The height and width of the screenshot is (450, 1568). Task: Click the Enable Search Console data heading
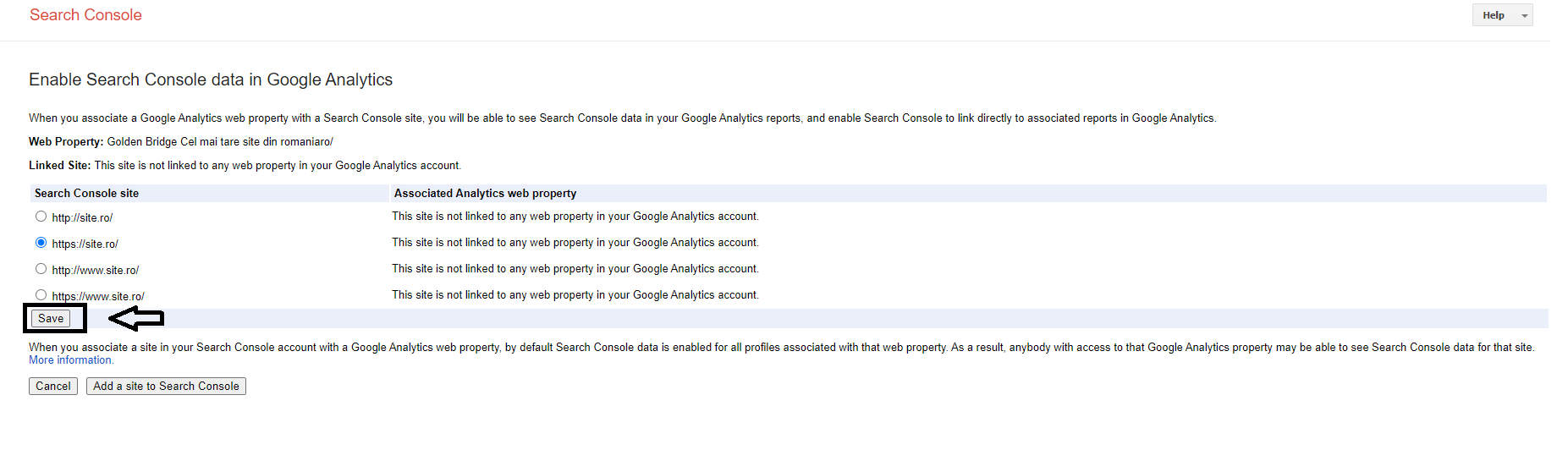point(211,80)
